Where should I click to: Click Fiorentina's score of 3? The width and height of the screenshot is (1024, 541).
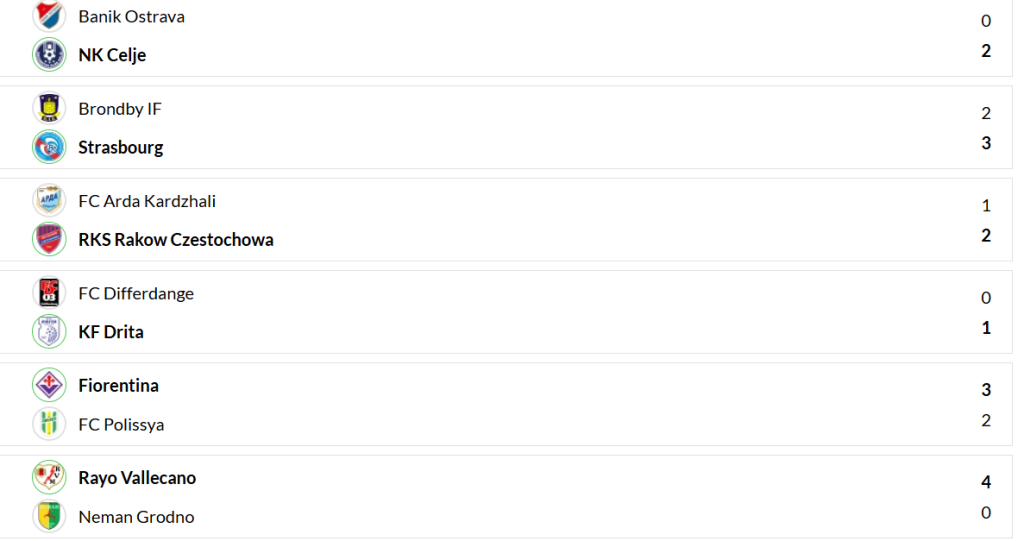coord(986,390)
